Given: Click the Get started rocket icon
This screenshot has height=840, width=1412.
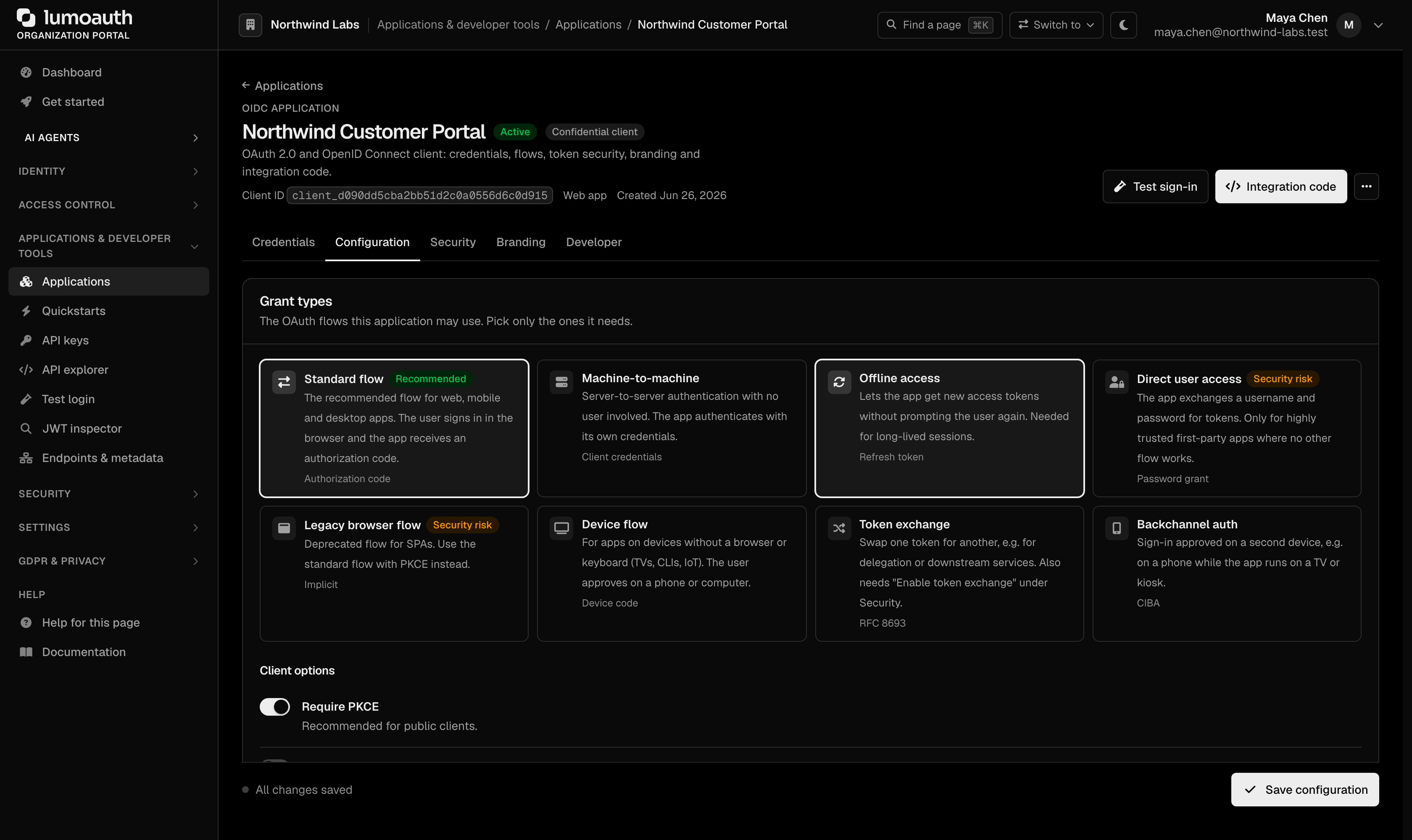Looking at the screenshot, I should (x=26, y=102).
